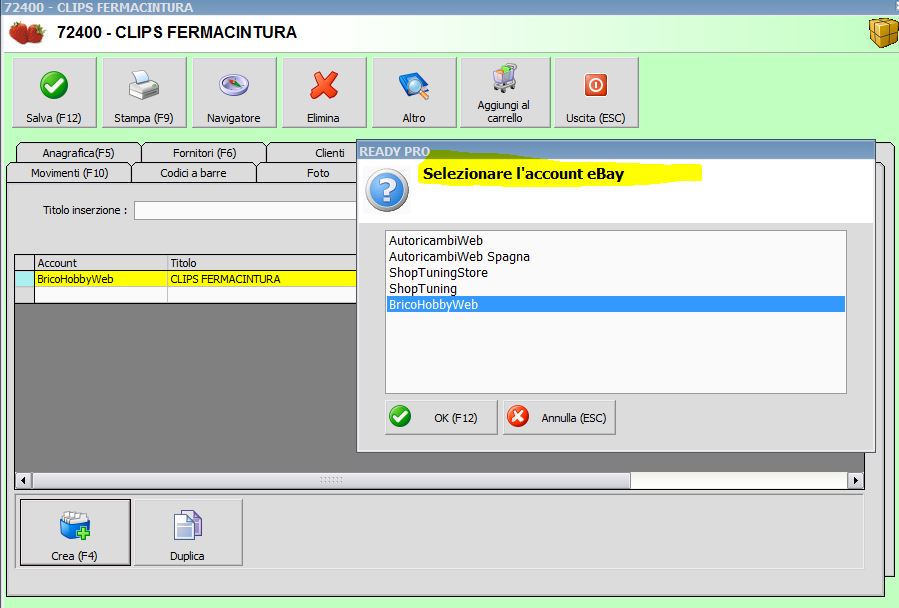Click the right arrow of horizontal scrollbar
Screen dimensions: 899x608
pos(855,480)
